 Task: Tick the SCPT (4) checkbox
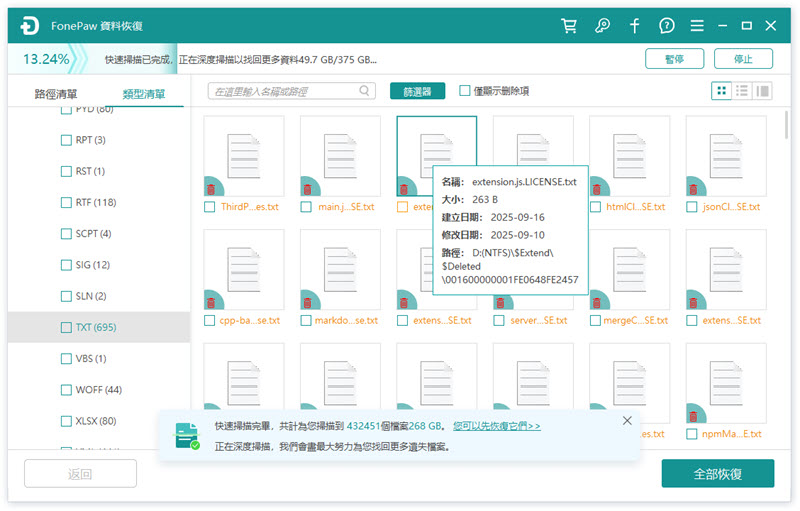[66, 234]
